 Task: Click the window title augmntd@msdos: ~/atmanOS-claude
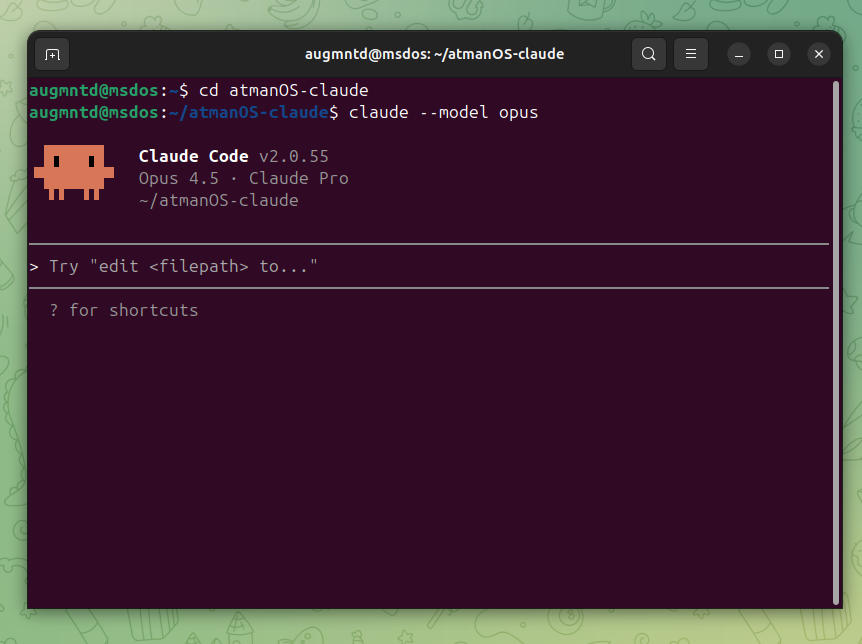434,54
